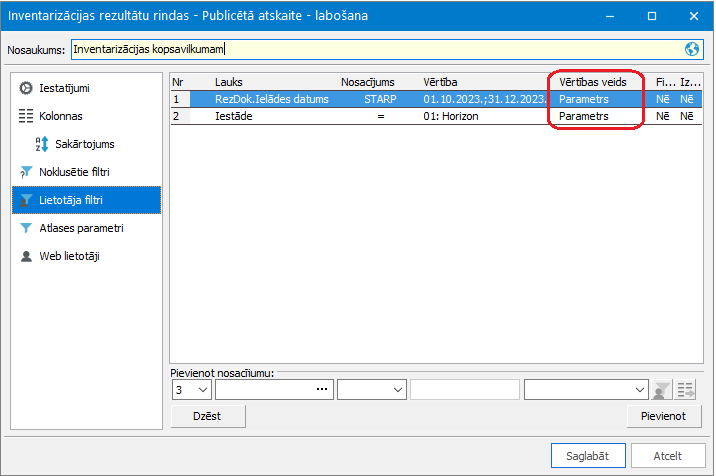Close the dialog window

pyautogui.click(x=694, y=16)
